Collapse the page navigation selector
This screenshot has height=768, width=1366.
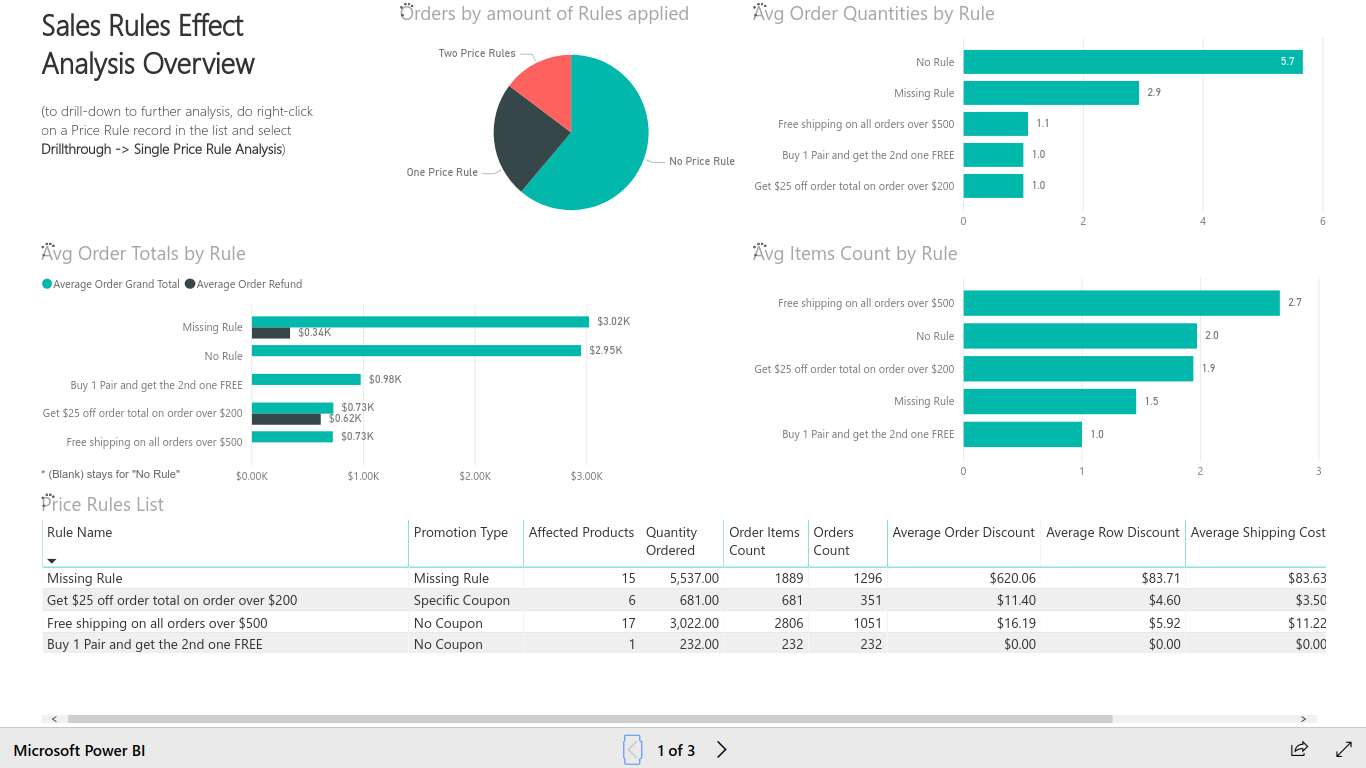click(x=633, y=749)
